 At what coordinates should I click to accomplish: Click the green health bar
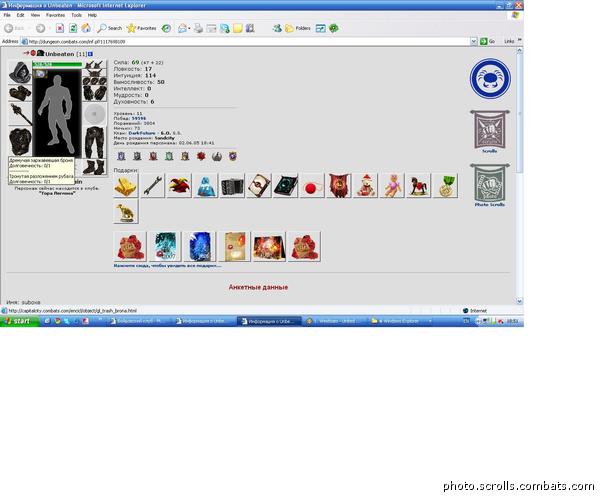(57, 64)
